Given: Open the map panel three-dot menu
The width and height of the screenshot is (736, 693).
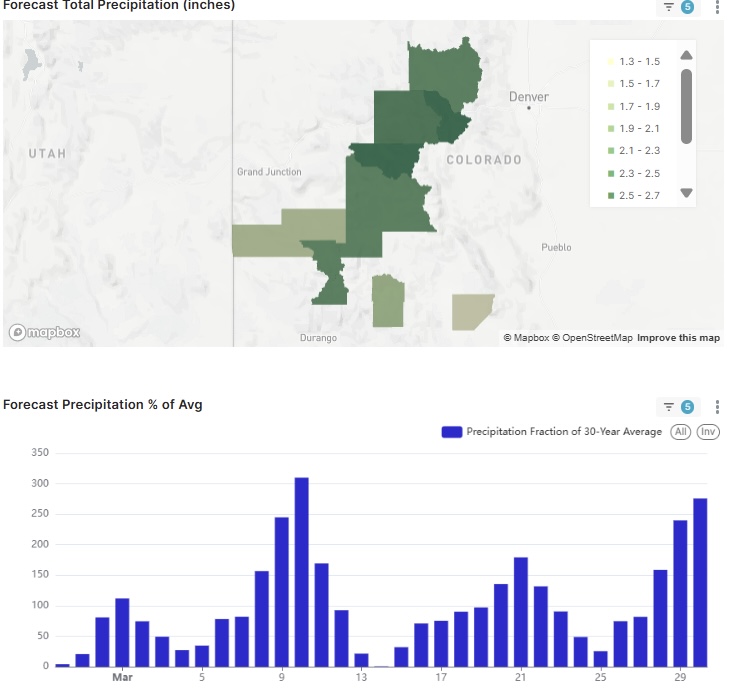Looking at the screenshot, I should [717, 7].
